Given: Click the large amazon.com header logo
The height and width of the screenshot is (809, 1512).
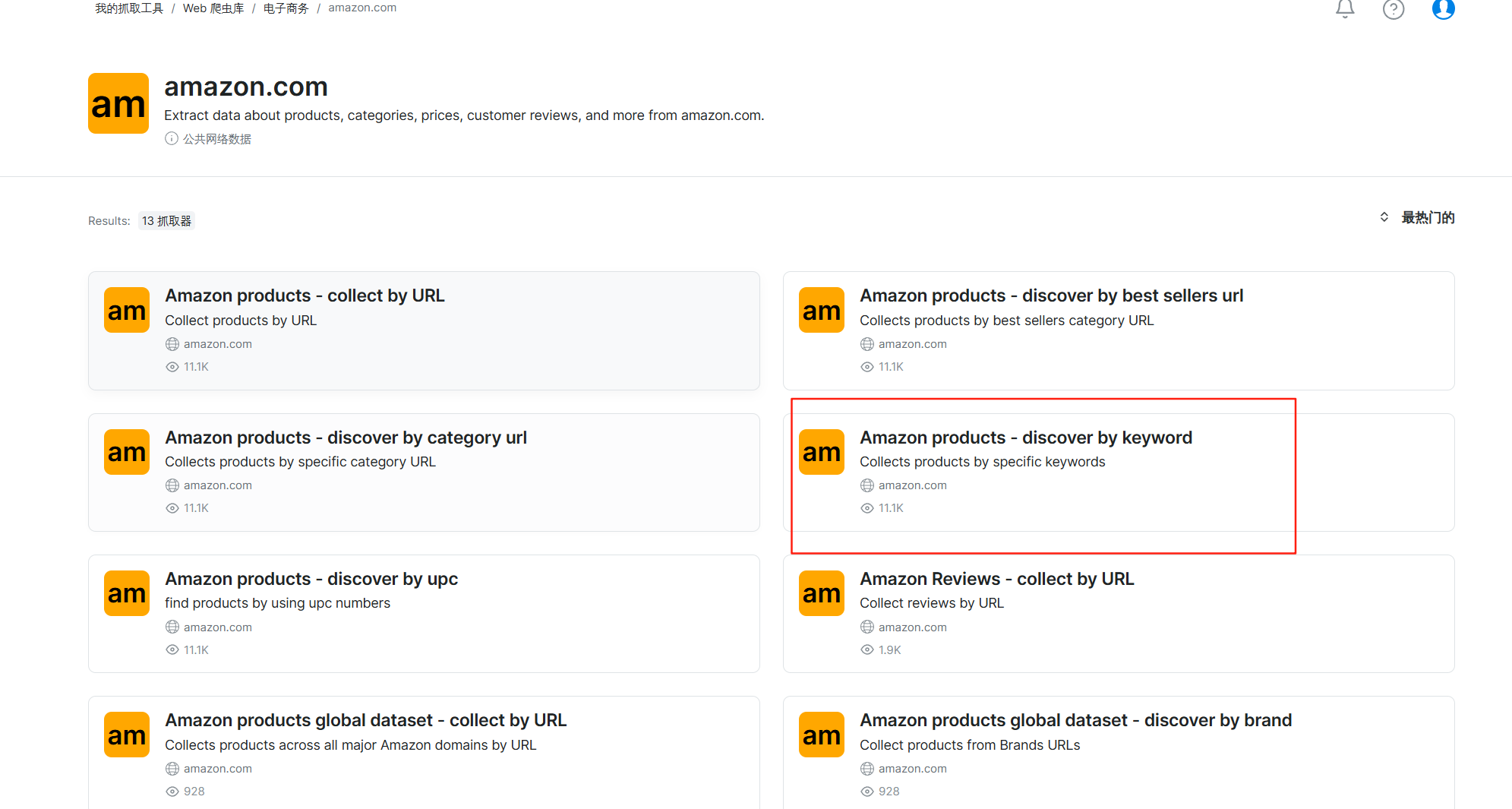Looking at the screenshot, I should click(118, 103).
